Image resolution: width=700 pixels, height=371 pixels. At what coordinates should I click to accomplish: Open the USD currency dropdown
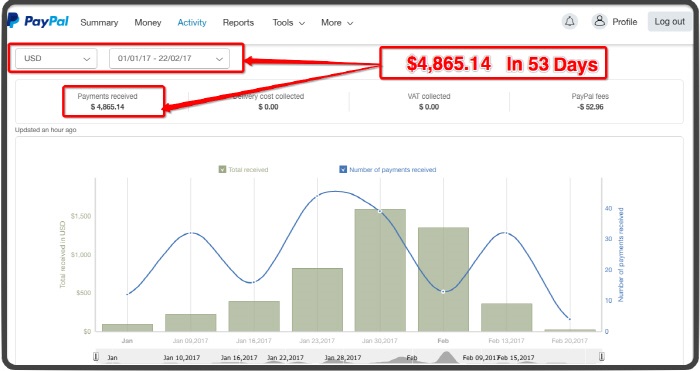click(56, 58)
